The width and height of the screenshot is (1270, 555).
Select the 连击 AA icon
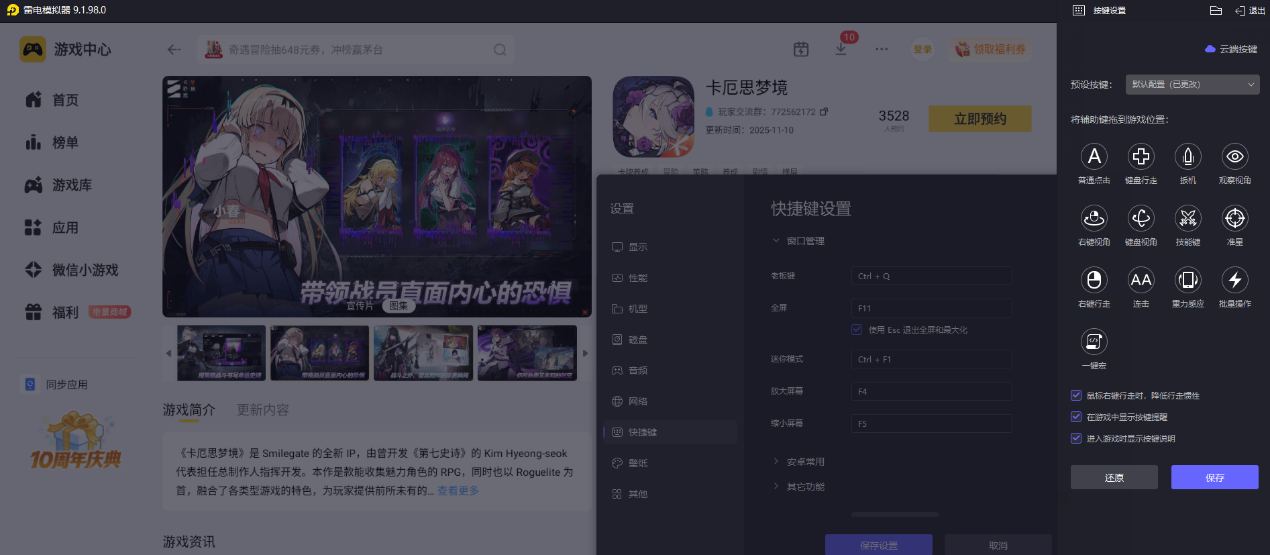coord(1141,279)
